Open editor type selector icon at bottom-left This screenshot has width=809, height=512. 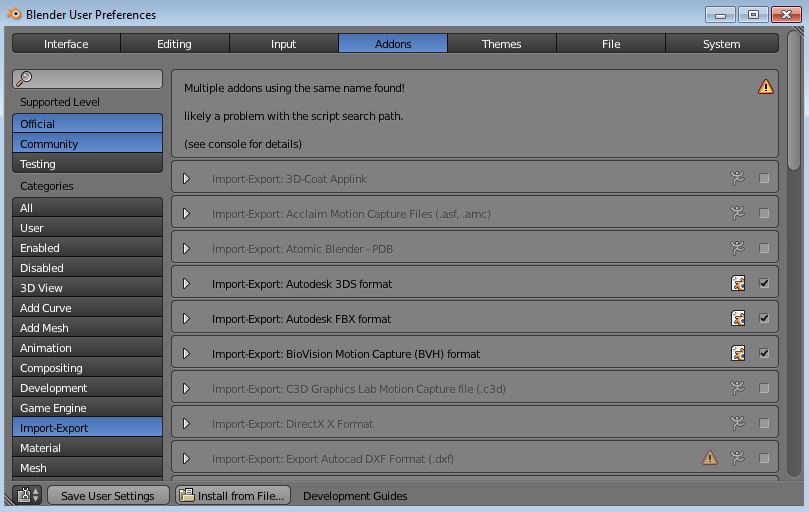[x=27, y=495]
